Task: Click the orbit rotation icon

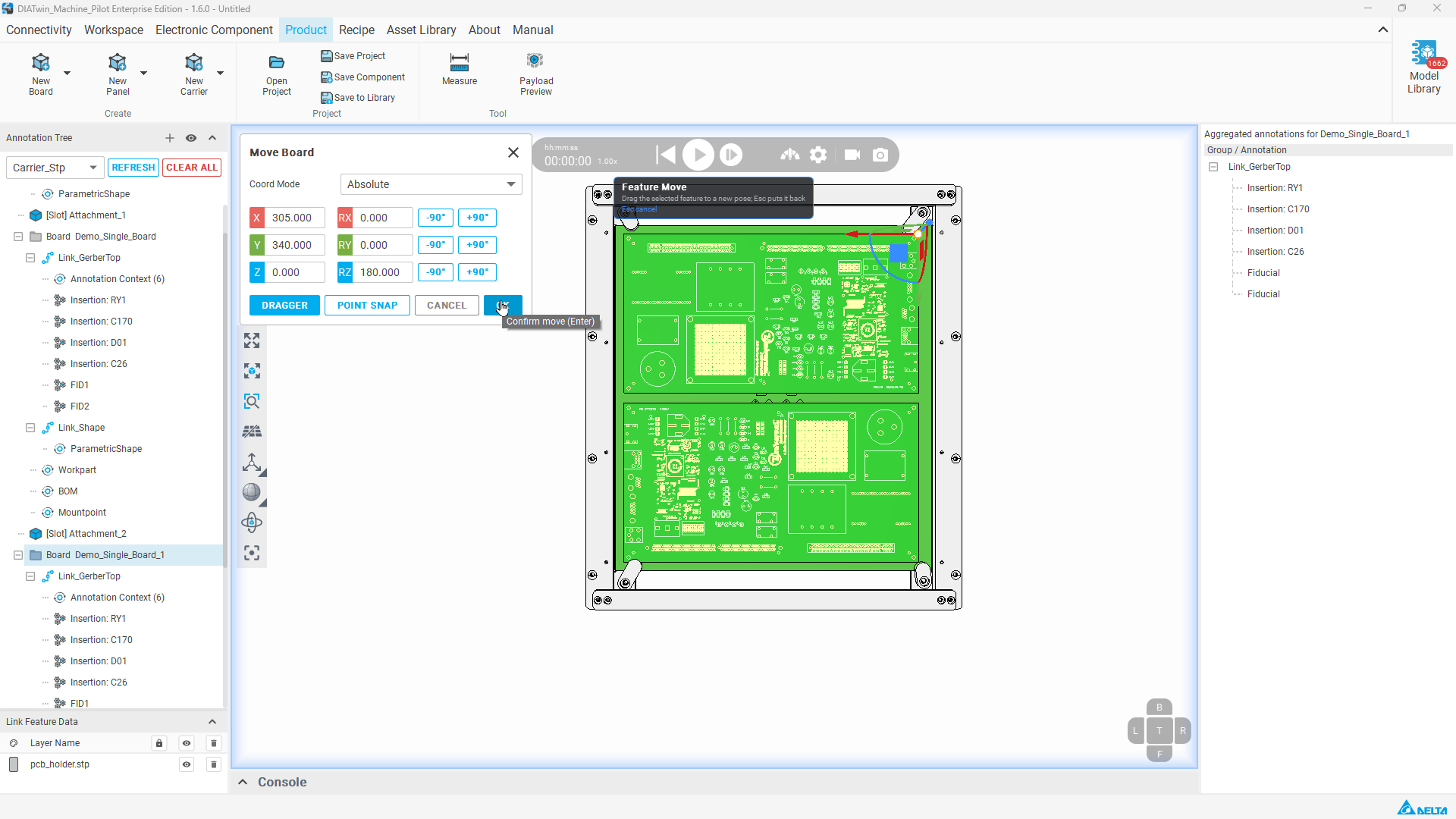Action: (x=252, y=522)
